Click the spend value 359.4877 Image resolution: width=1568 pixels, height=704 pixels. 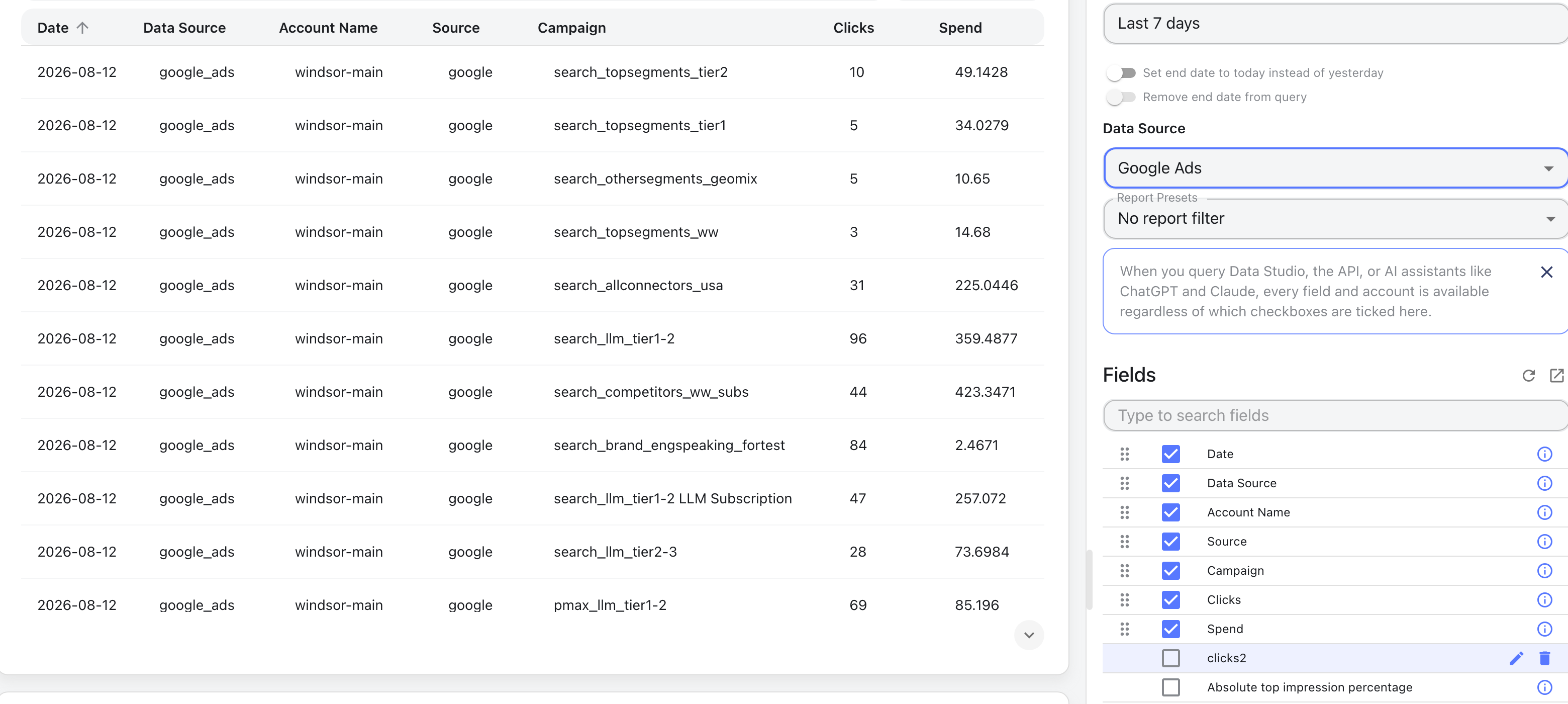pos(986,338)
